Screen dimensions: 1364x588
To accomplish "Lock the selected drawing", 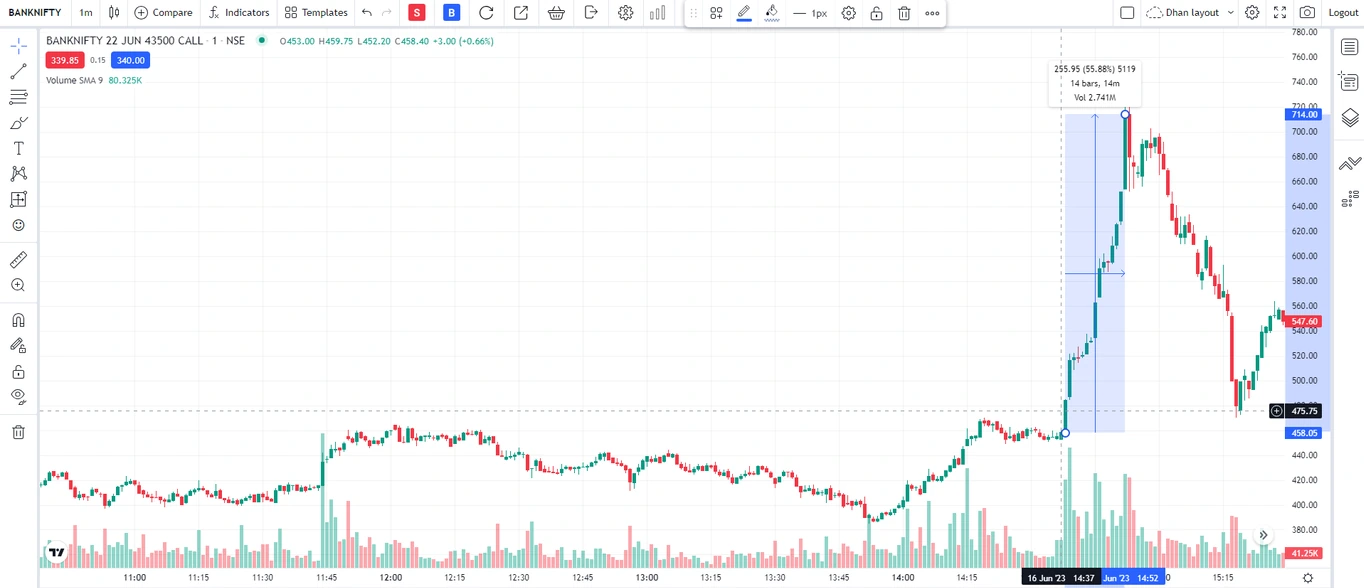I will (876, 13).
